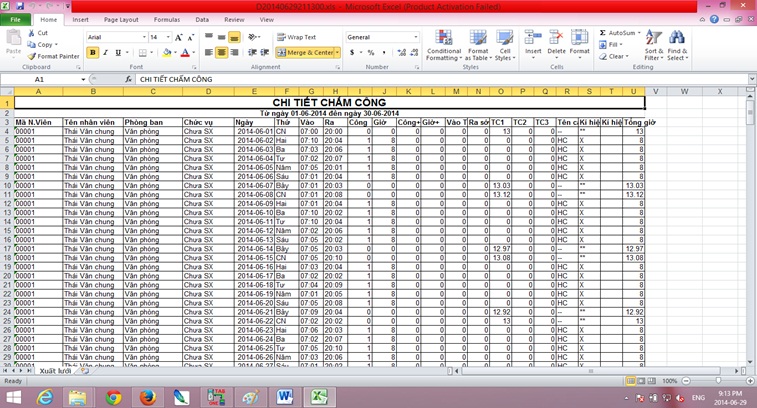Open the General number format dropdown
The height and width of the screenshot is (408, 757).
pyautogui.click(x=416, y=37)
